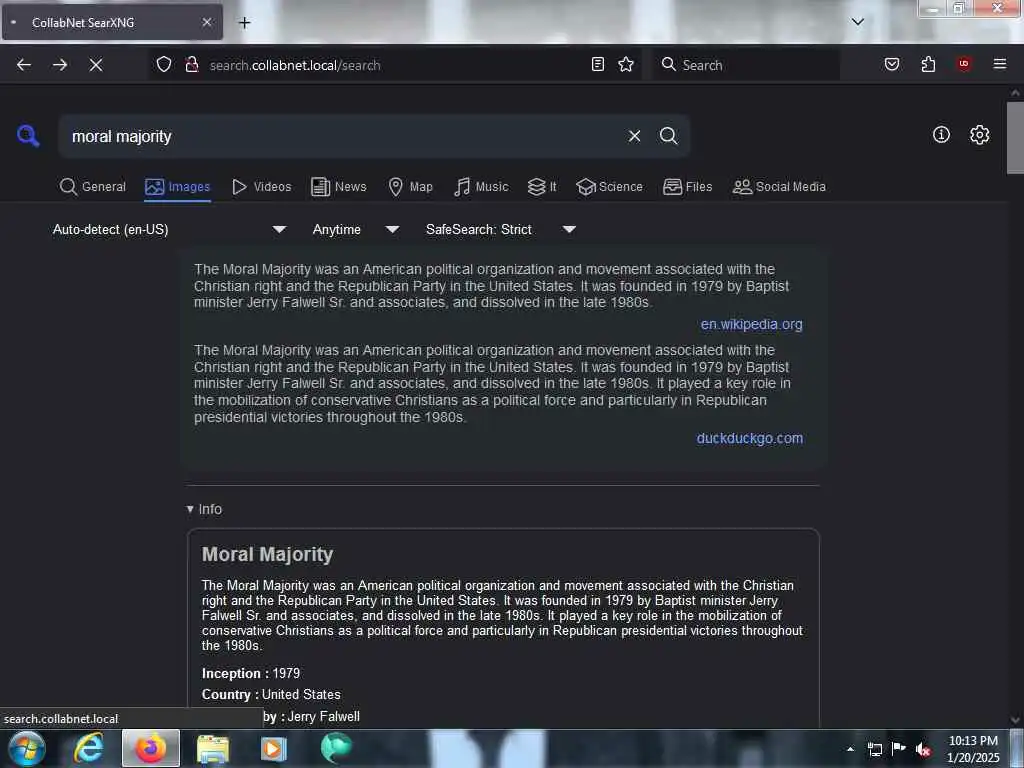Clear the search query with X icon

click(634, 136)
